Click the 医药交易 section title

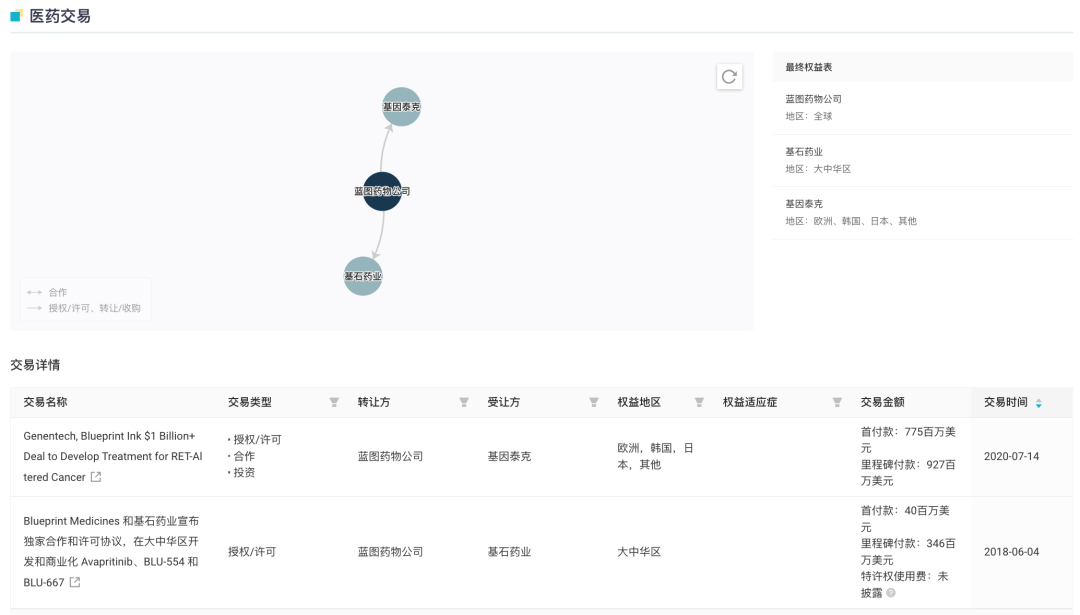[x=60, y=16]
